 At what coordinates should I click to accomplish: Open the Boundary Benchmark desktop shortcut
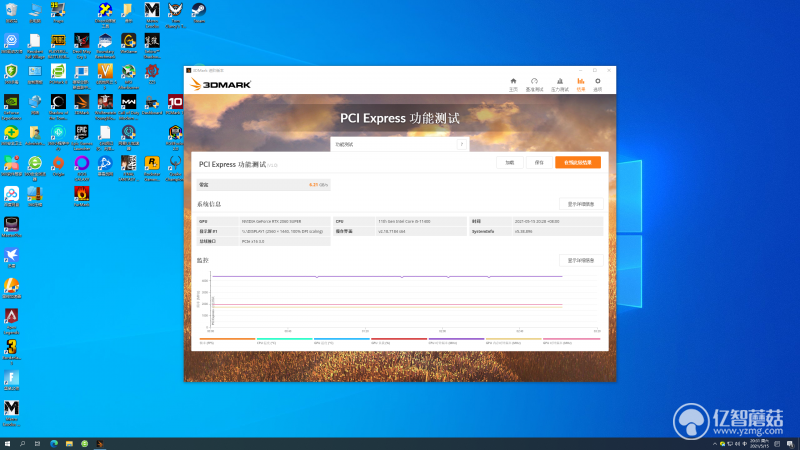point(105,46)
